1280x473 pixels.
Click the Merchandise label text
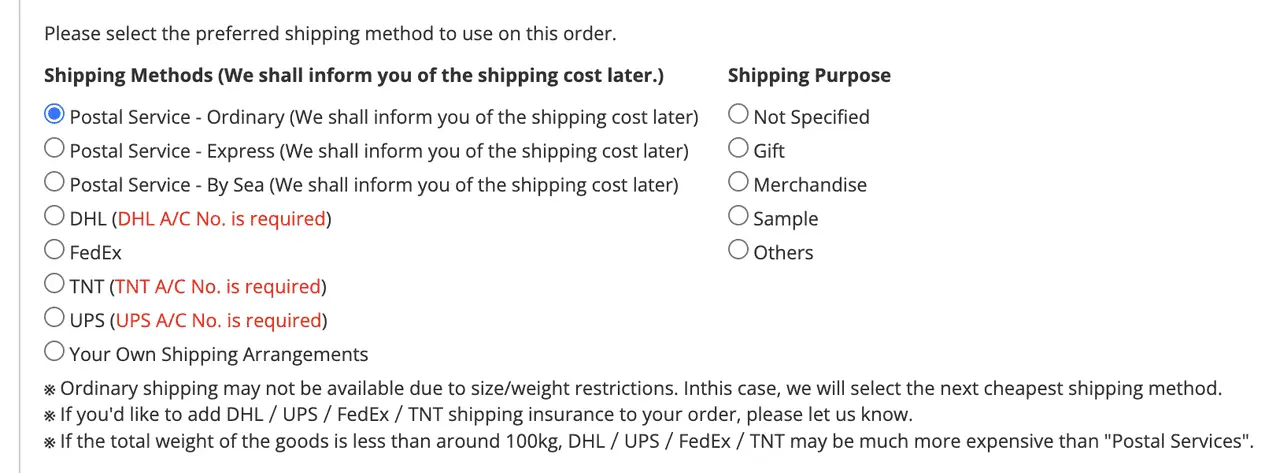coord(810,185)
